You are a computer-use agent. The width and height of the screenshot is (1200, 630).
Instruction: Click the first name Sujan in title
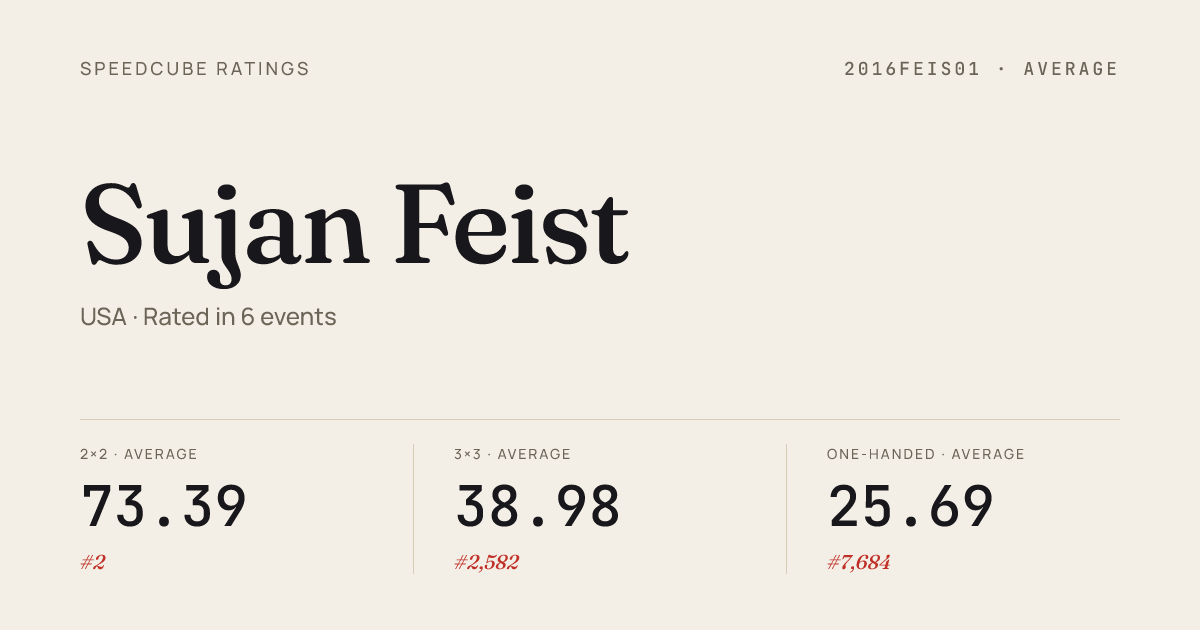coord(226,225)
